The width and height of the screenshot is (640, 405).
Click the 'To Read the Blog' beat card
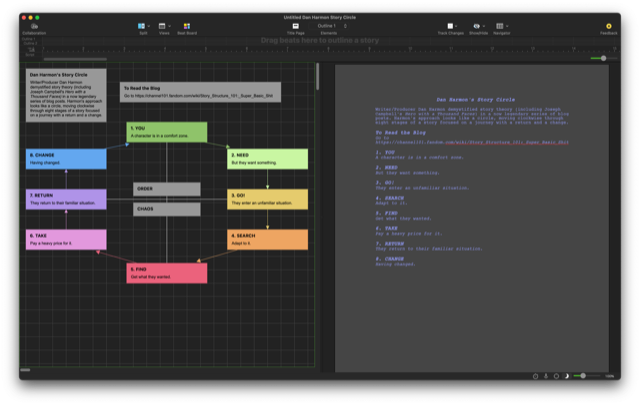pyautogui.click(x=200, y=92)
